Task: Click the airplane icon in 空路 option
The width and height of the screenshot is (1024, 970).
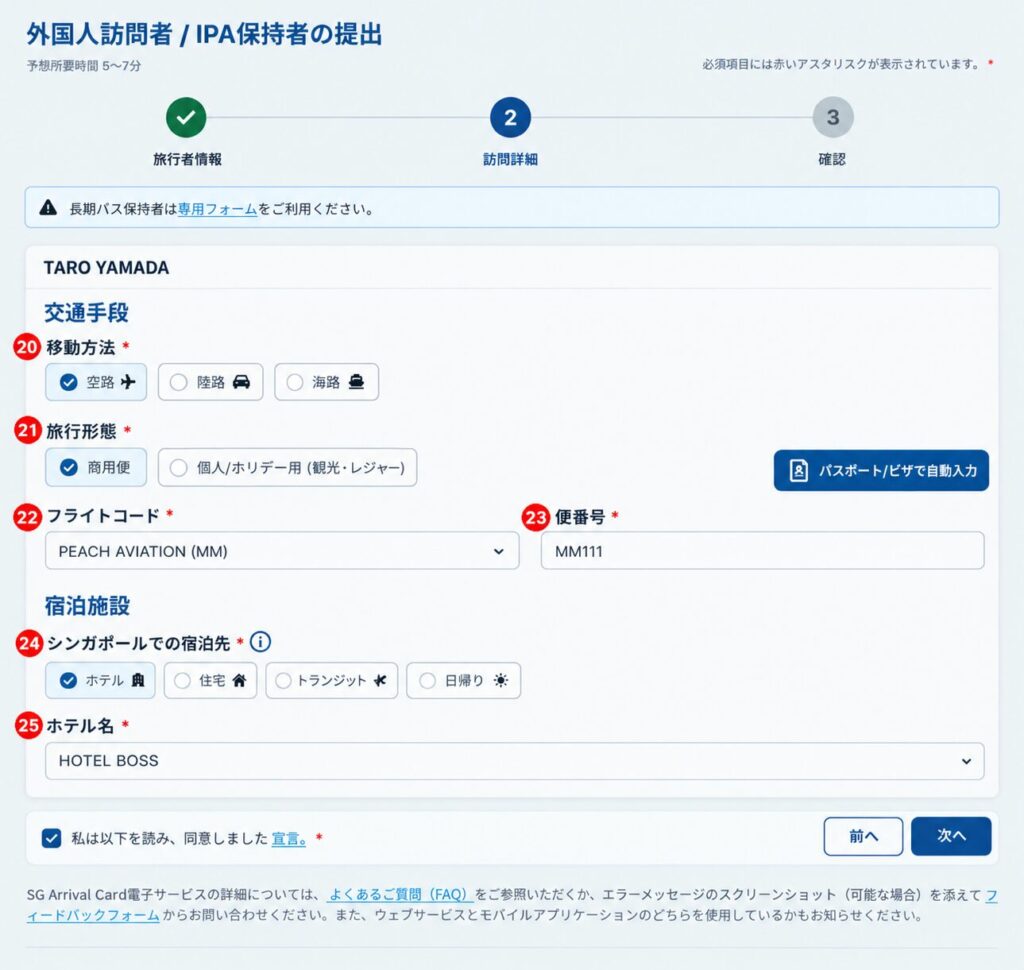Action: pos(128,382)
